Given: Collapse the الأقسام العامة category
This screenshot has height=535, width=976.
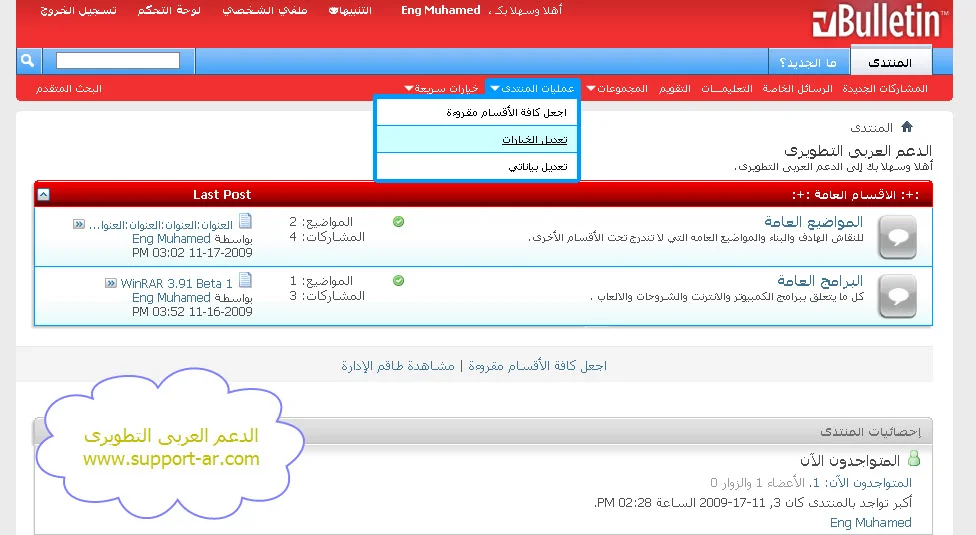Looking at the screenshot, I should click(x=43, y=194).
